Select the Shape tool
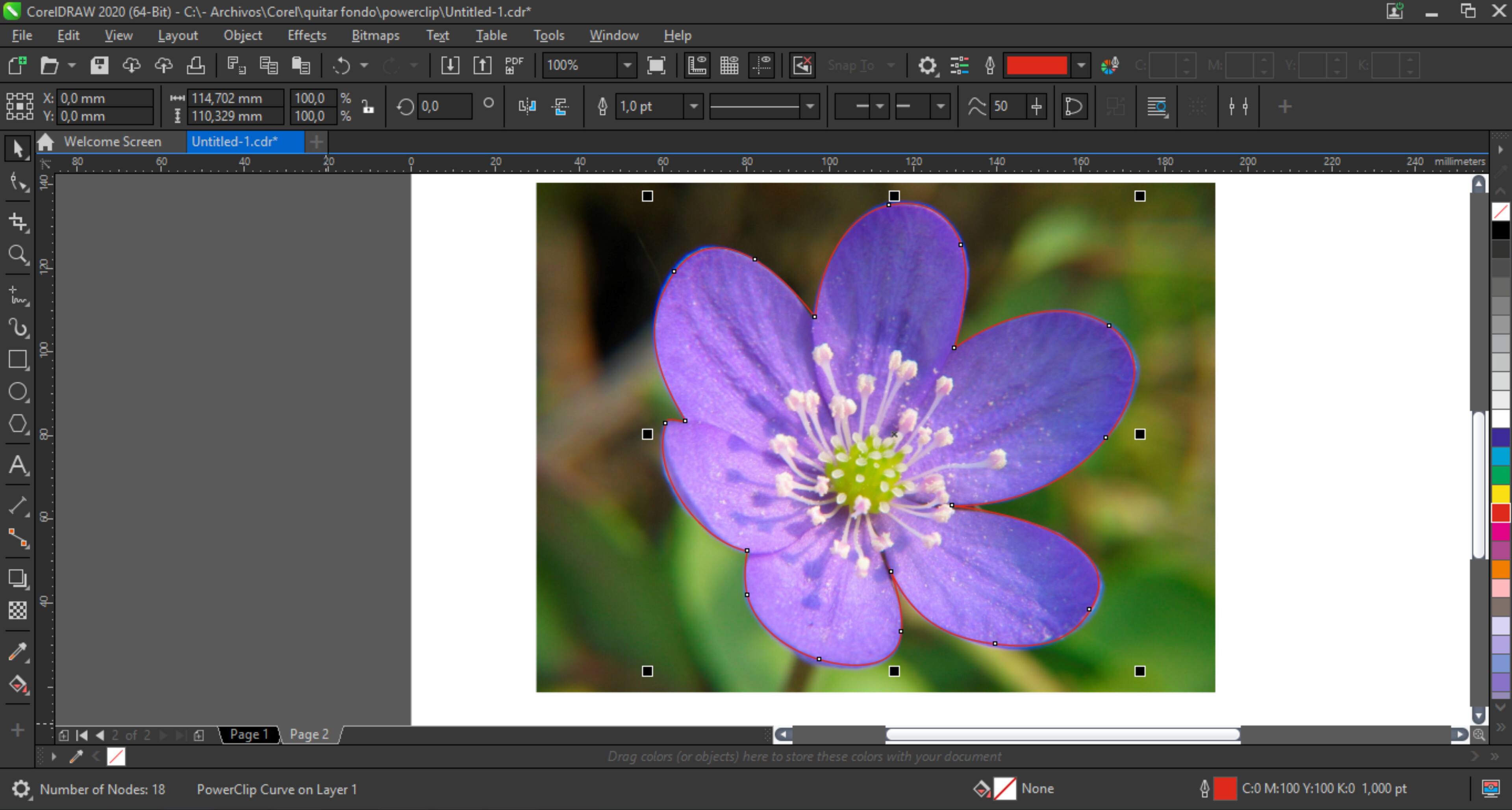The image size is (1512, 810). coord(18,182)
